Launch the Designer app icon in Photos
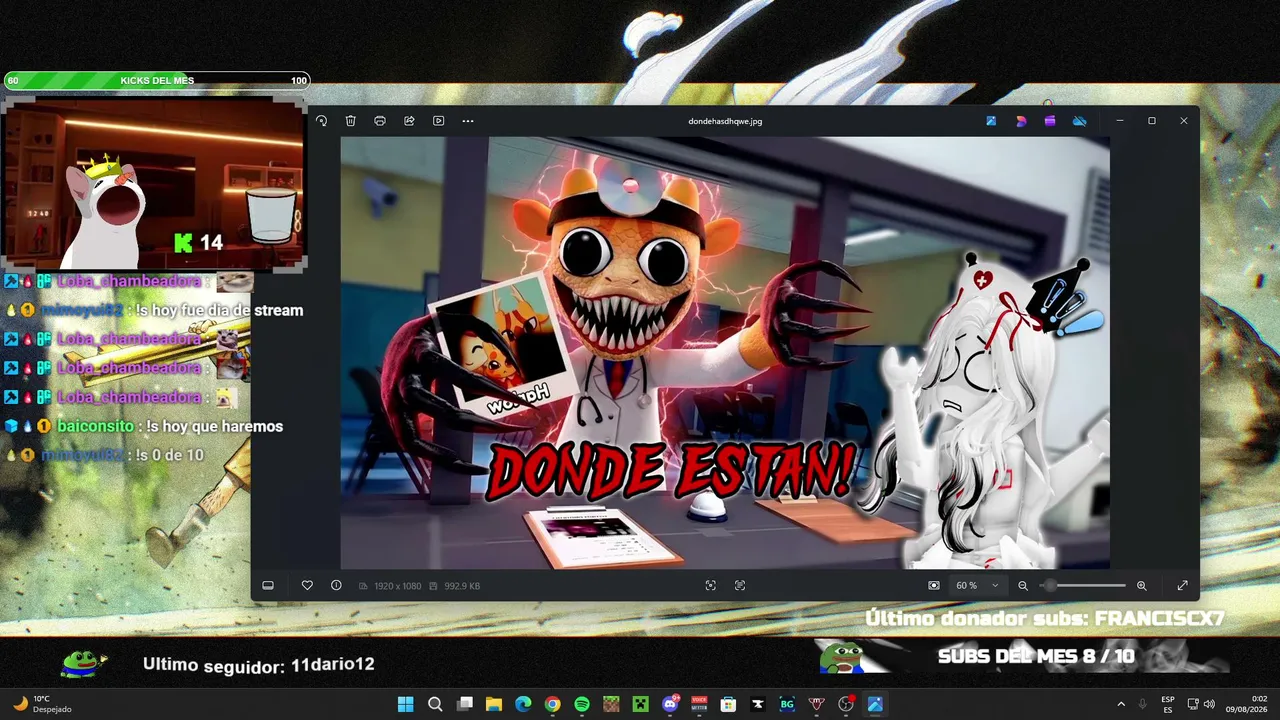This screenshot has width=1280, height=720. tap(1021, 121)
